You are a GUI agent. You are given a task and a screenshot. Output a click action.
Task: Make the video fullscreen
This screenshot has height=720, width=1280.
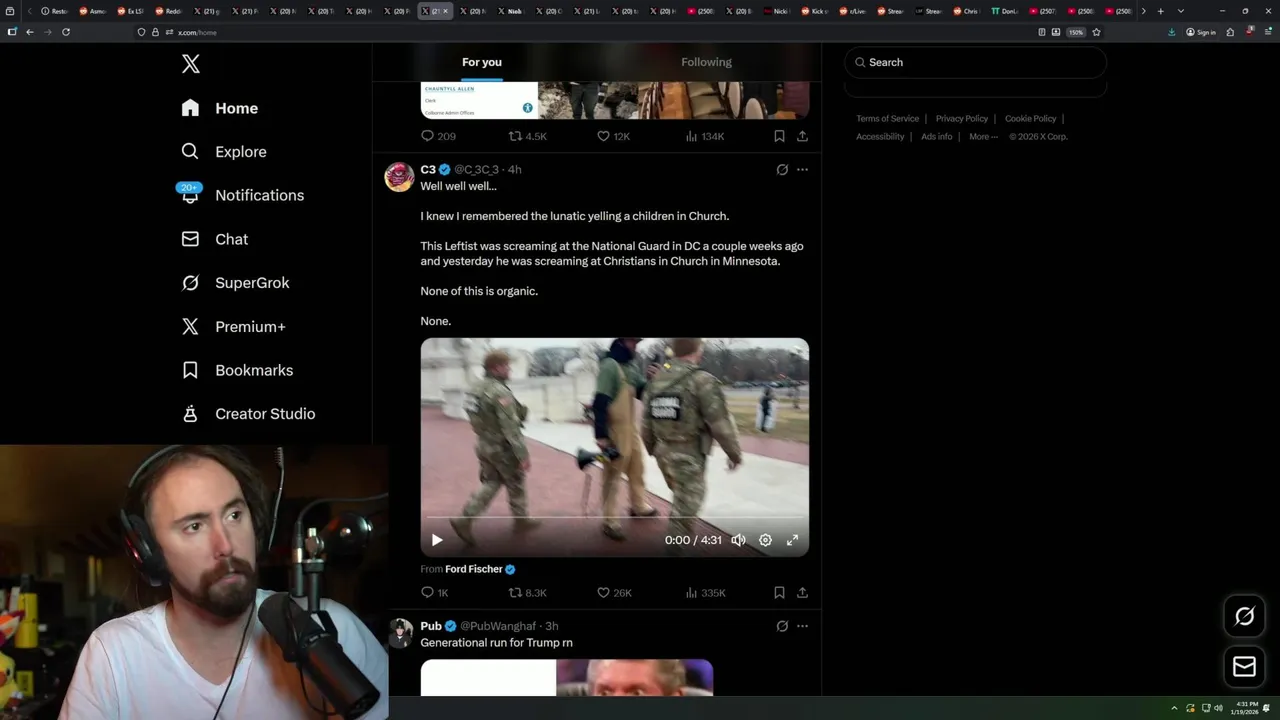click(x=792, y=540)
